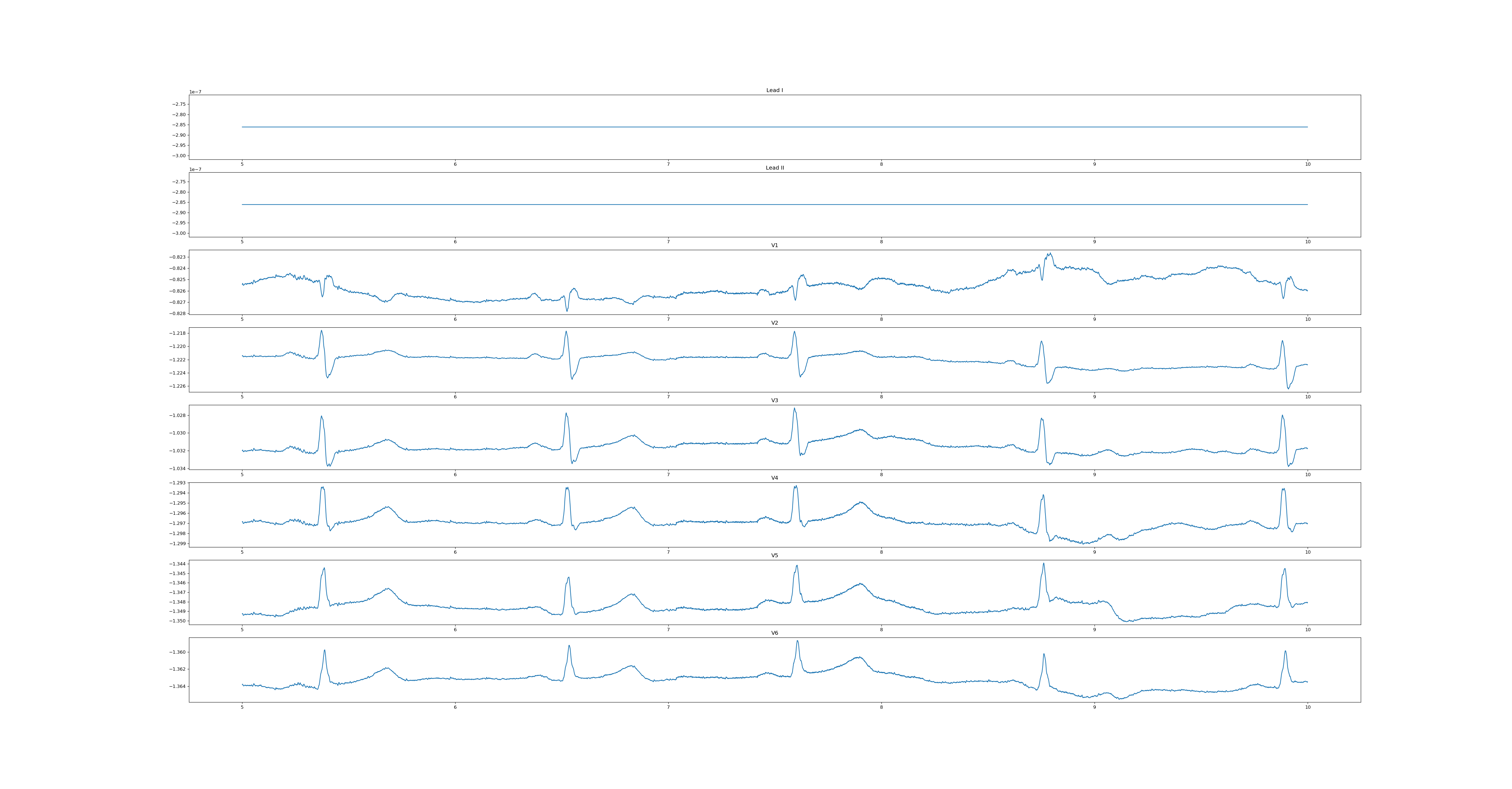Screen dimensions: 1512x789
Task: Click the −1.030 y-axis tick of V3
Action: pyautogui.click(x=178, y=433)
